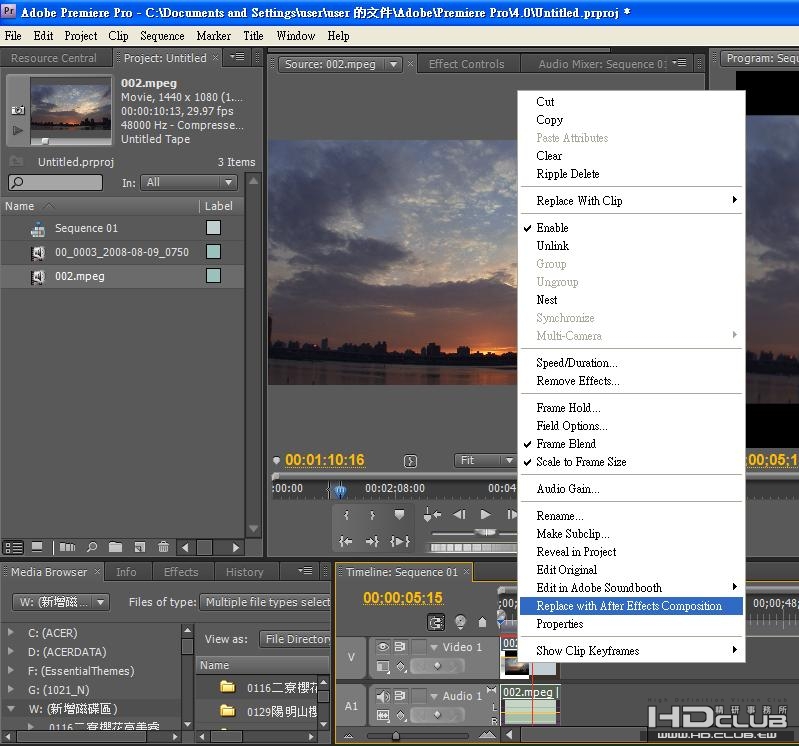Expand the D: (ACERDATA) drive
Image resolution: width=799 pixels, height=746 pixels.
(x=11, y=651)
